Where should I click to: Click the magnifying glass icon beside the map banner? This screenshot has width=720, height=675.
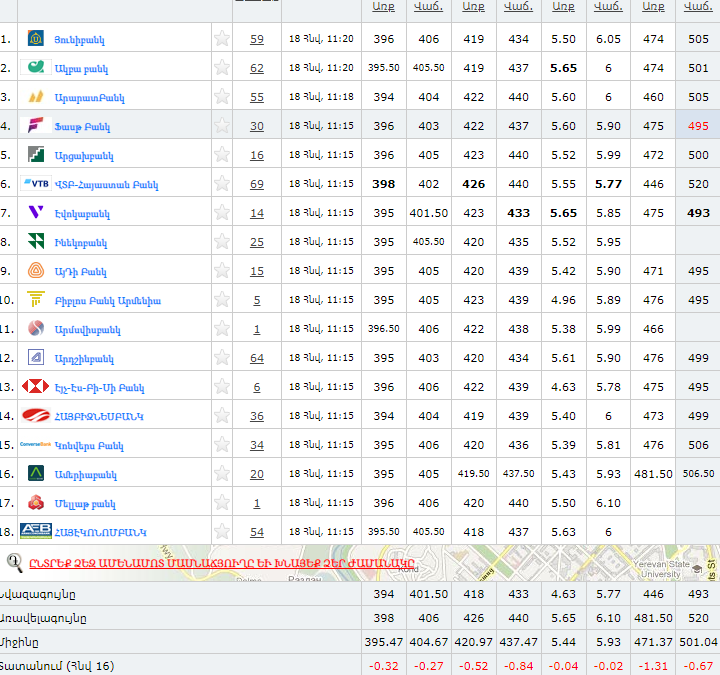[14, 563]
